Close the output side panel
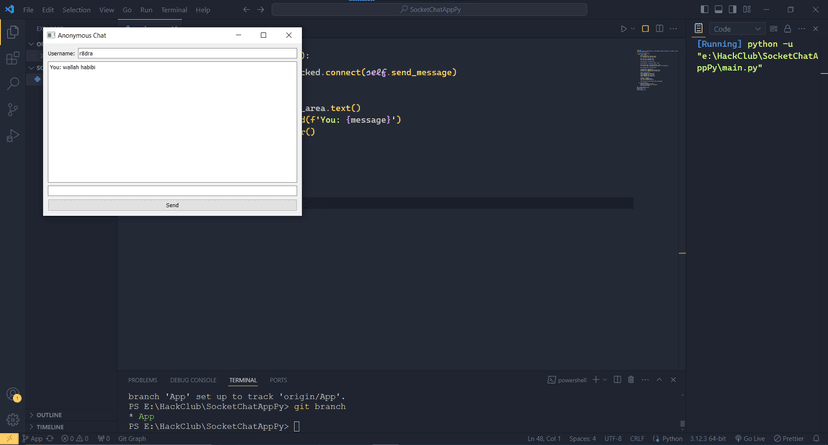 pos(815,29)
